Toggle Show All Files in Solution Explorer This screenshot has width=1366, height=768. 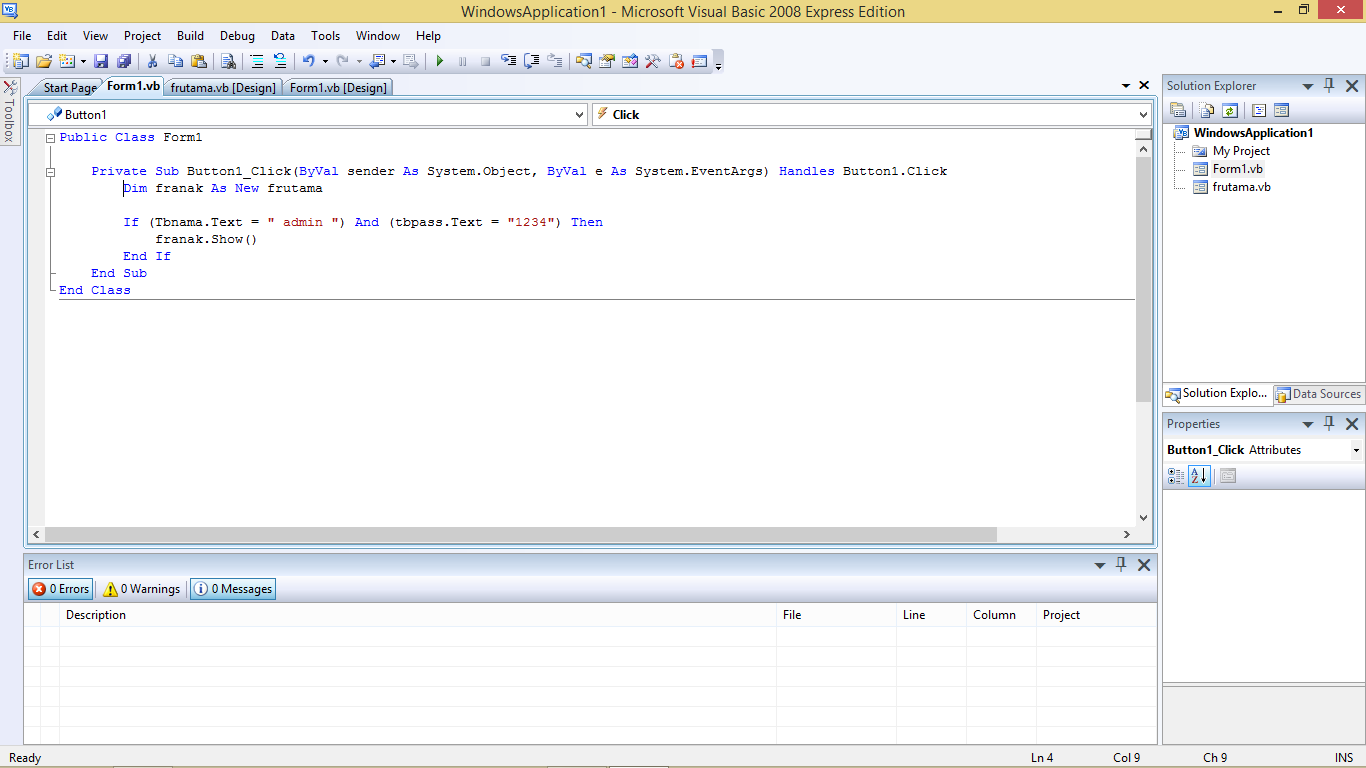pyautogui.click(x=1208, y=111)
